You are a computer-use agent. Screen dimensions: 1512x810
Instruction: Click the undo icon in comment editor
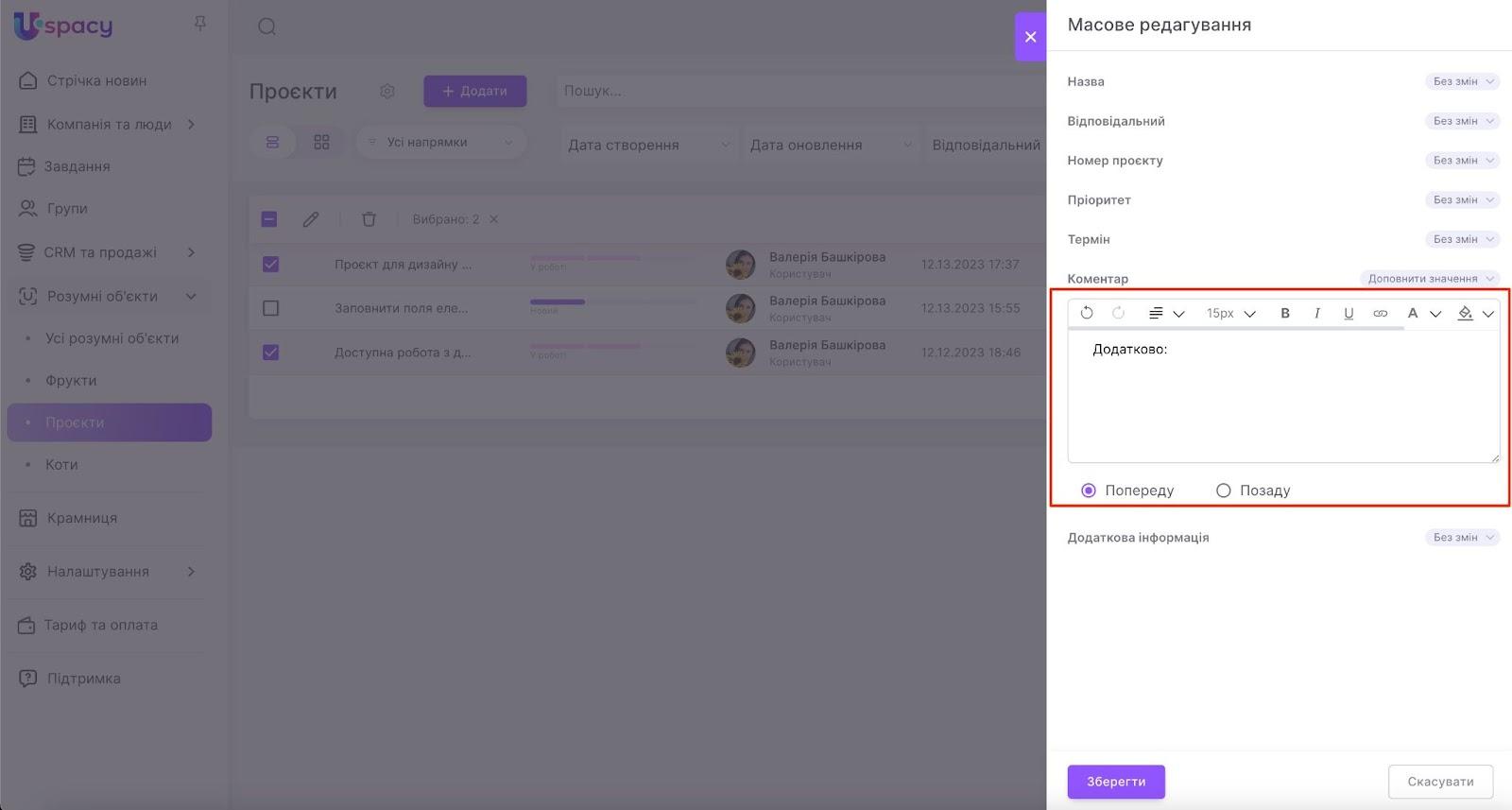click(1087, 313)
